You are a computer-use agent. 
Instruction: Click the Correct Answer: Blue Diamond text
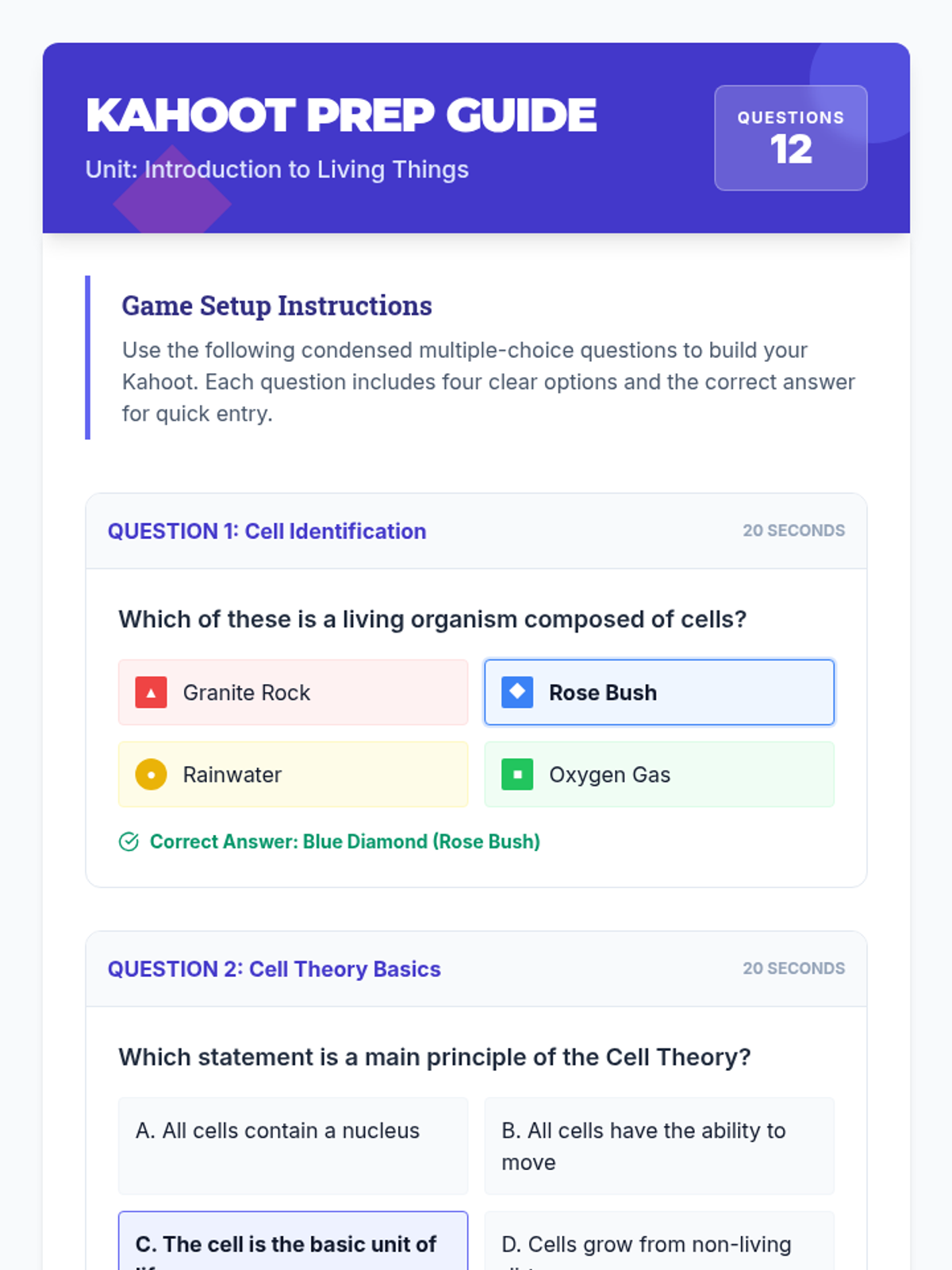(x=344, y=841)
